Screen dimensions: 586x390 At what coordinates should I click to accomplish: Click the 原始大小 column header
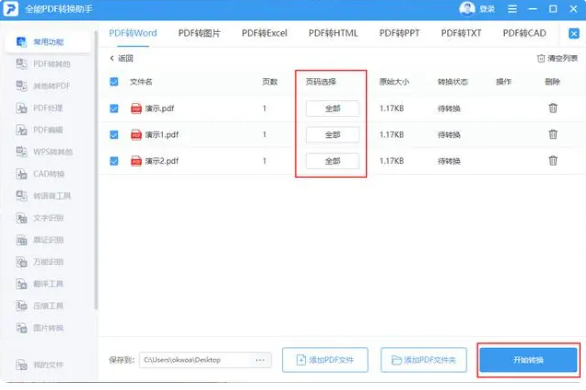tap(394, 82)
